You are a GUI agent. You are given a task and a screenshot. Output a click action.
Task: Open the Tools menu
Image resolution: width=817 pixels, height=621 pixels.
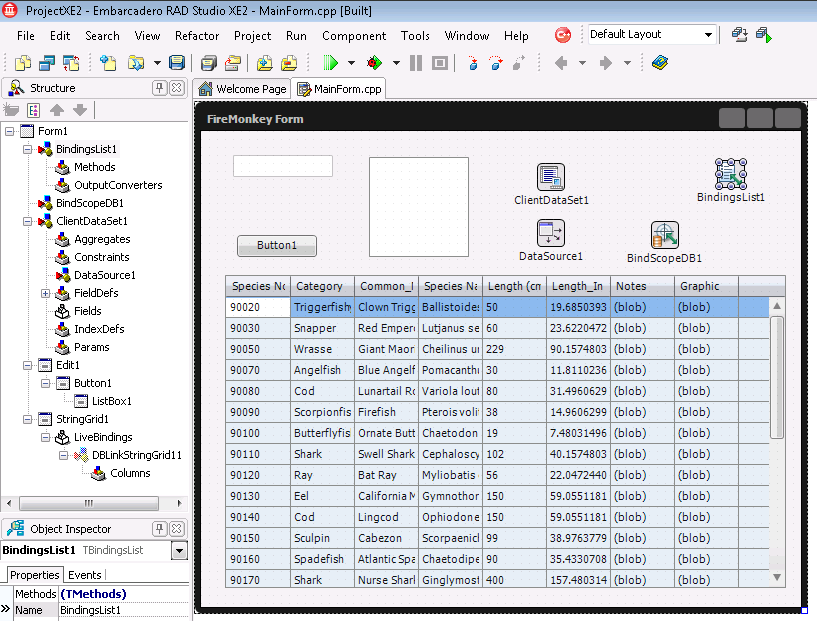415,36
